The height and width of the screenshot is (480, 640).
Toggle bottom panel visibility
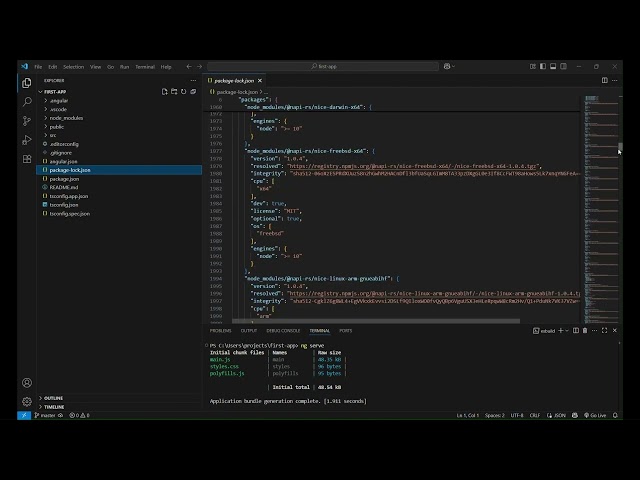(553, 67)
